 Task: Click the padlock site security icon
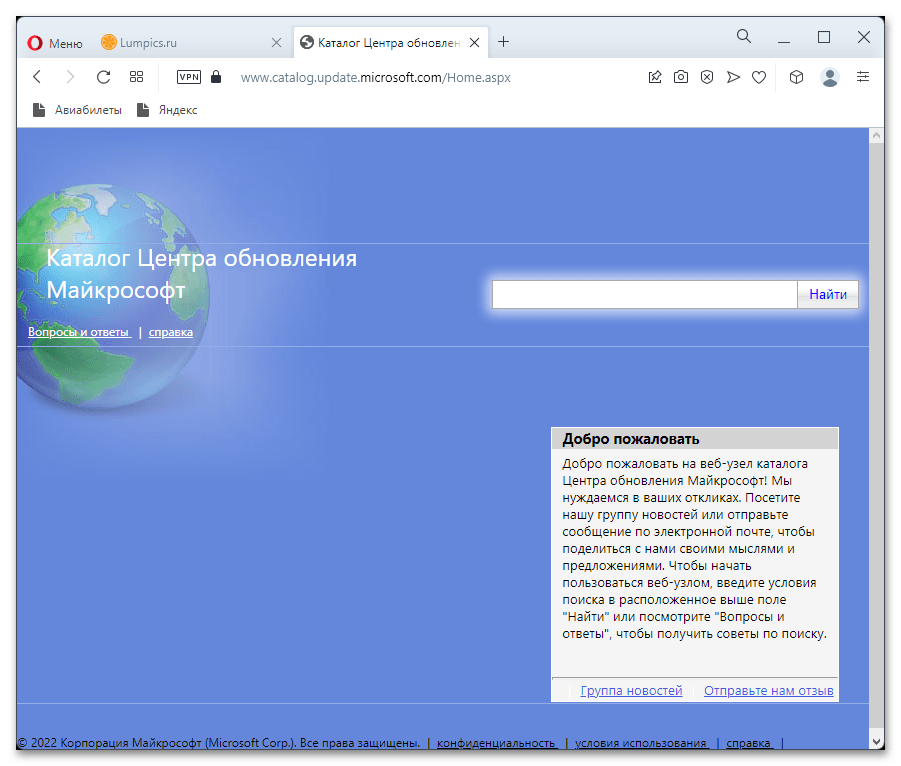[216, 77]
